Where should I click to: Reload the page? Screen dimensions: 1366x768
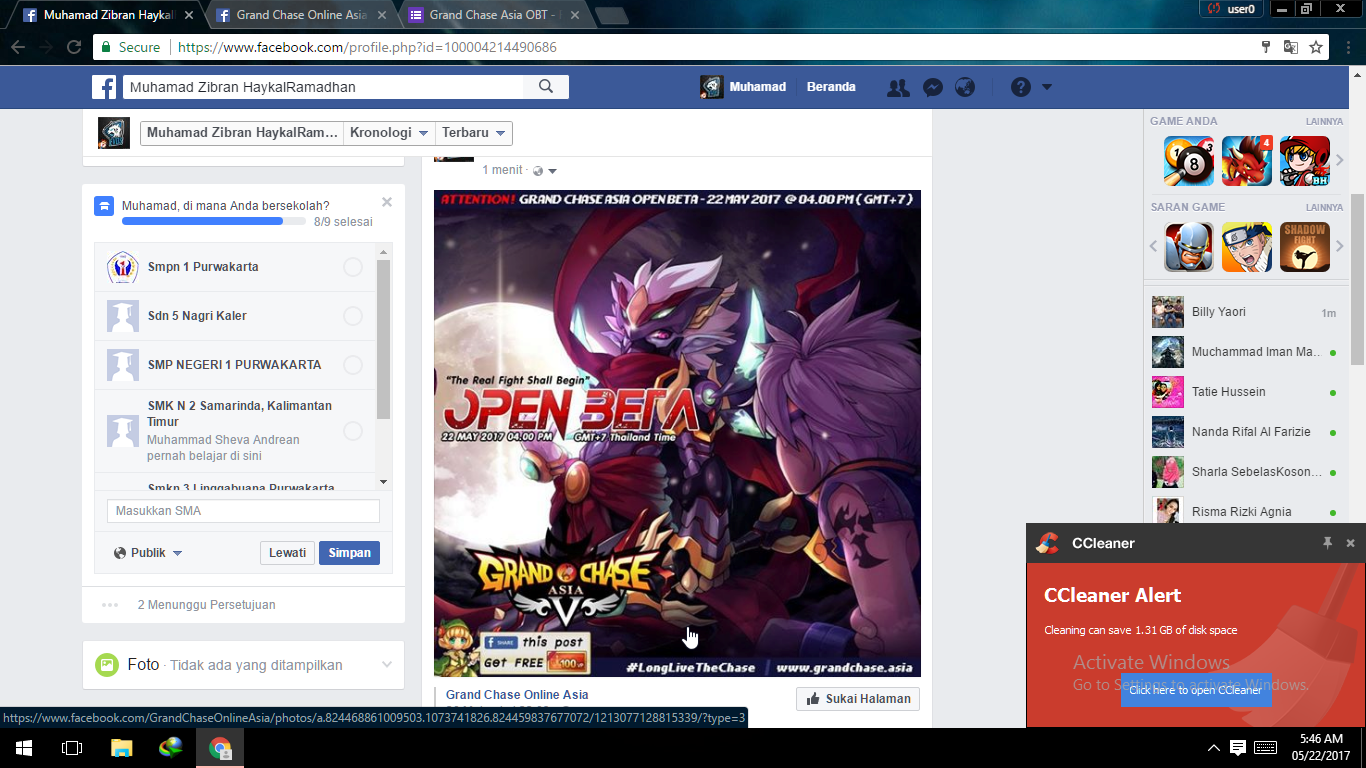pyautogui.click(x=74, y=47)
